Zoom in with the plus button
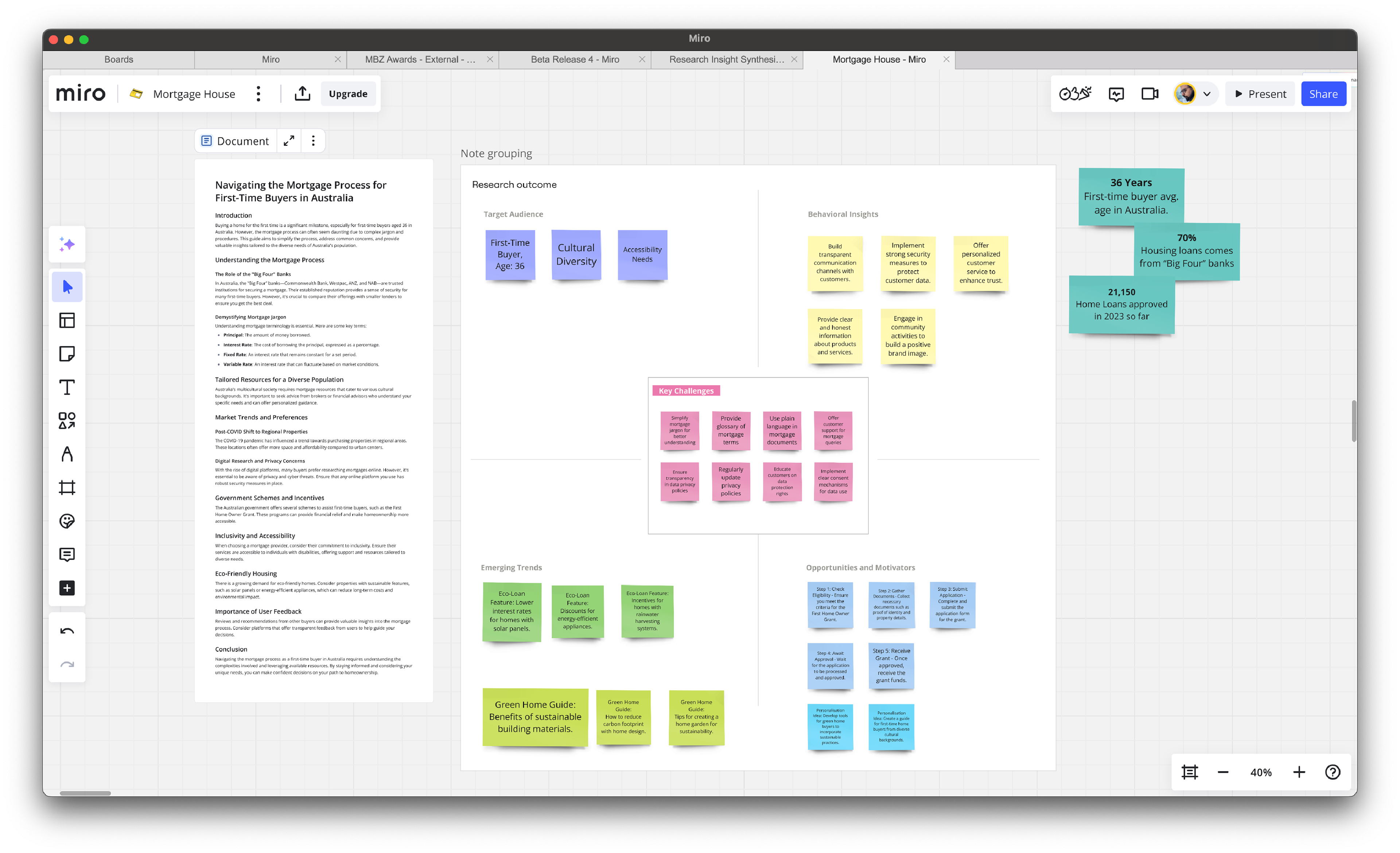Image resolution: width=1400 pixels, height=853 pixels. click(x=1299, y=772)
